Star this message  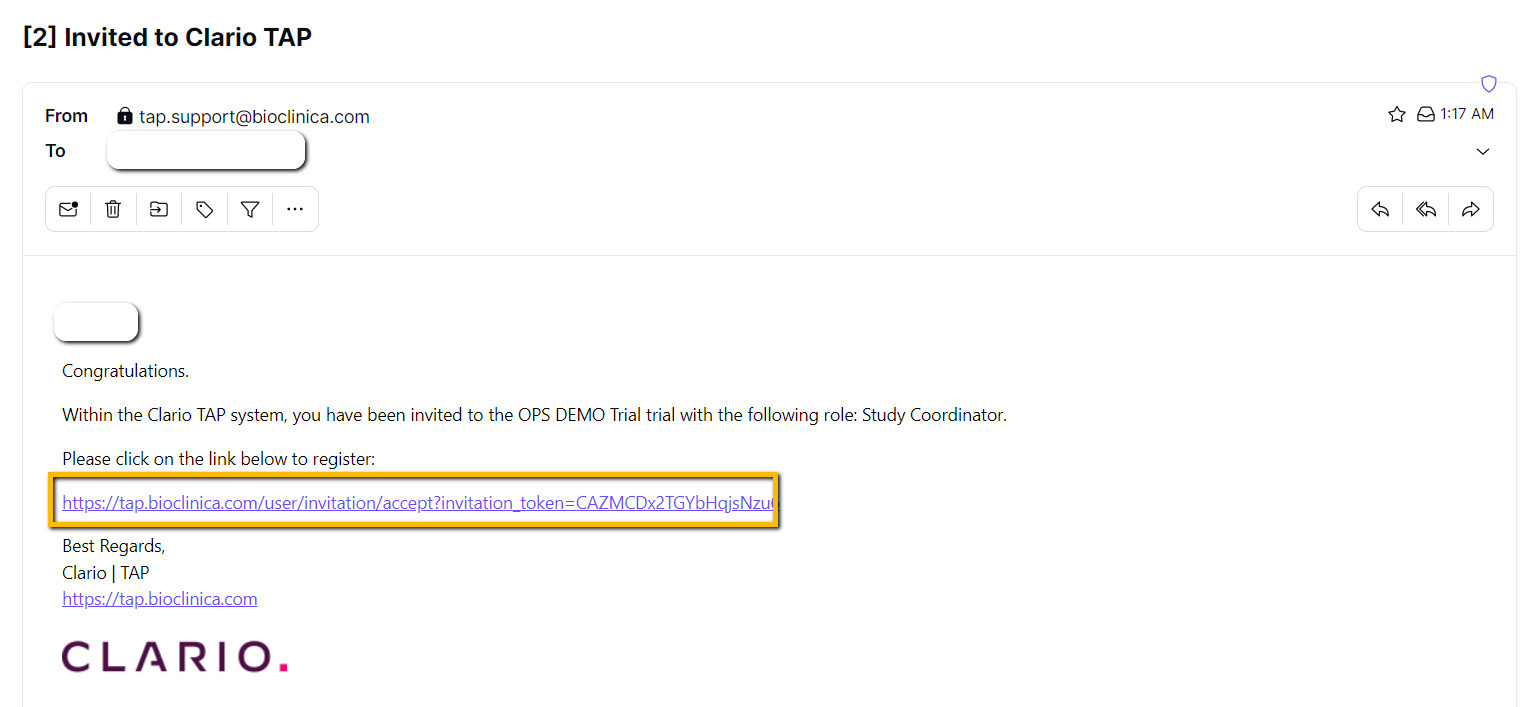[x=1397, y=113]
